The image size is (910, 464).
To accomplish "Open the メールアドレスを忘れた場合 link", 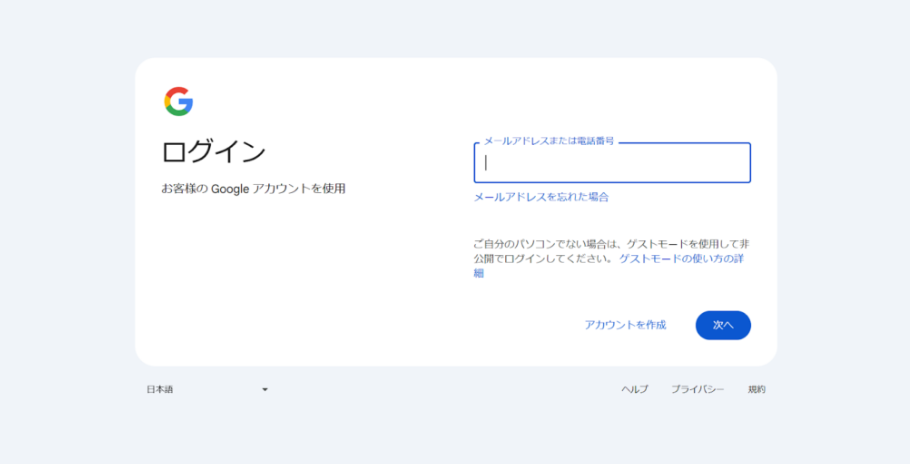I will (x=541, y=197).
